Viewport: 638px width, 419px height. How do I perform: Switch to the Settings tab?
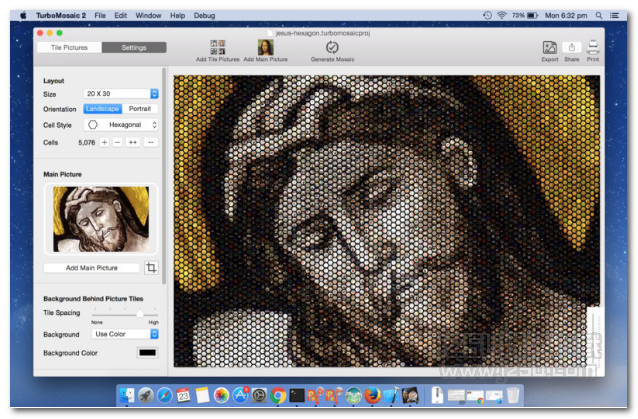(134, 48)
